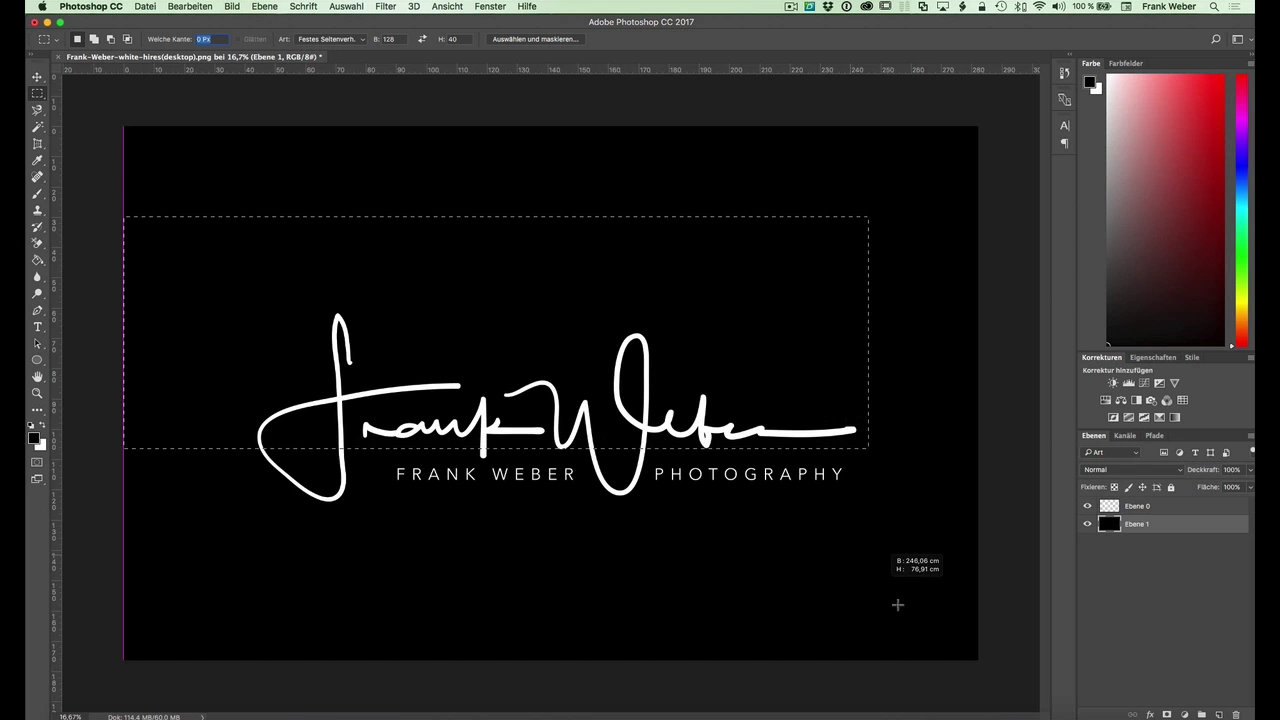
Task: Open the Filter menu
Action: 386,7
